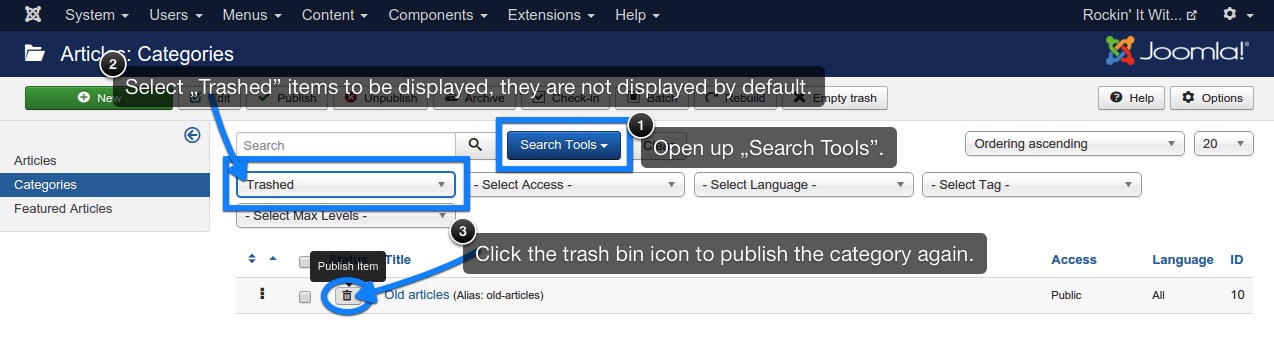Click the Joomla icon in the top menu bar
The height and width of the screenshot is (364, 1274).
click(x=34, y=15)
